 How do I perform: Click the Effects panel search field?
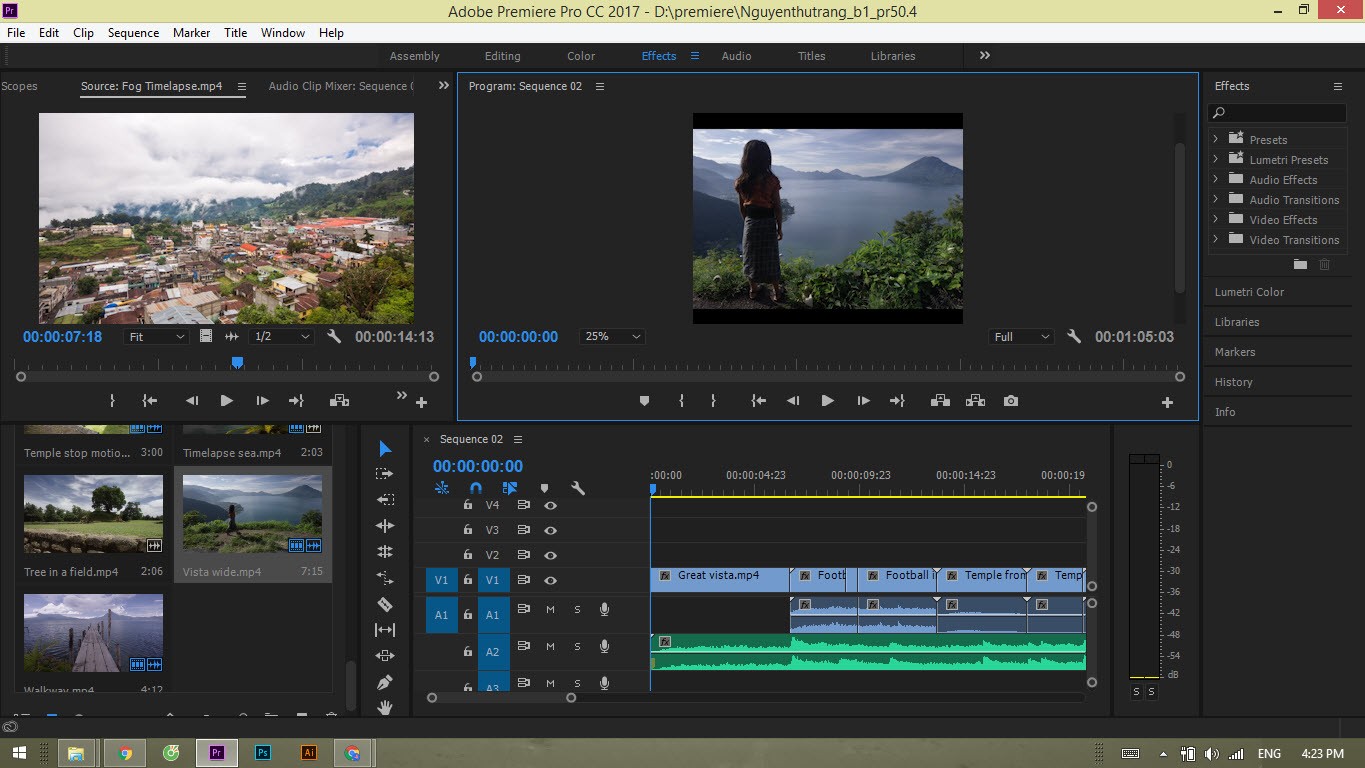(1277, 113)
